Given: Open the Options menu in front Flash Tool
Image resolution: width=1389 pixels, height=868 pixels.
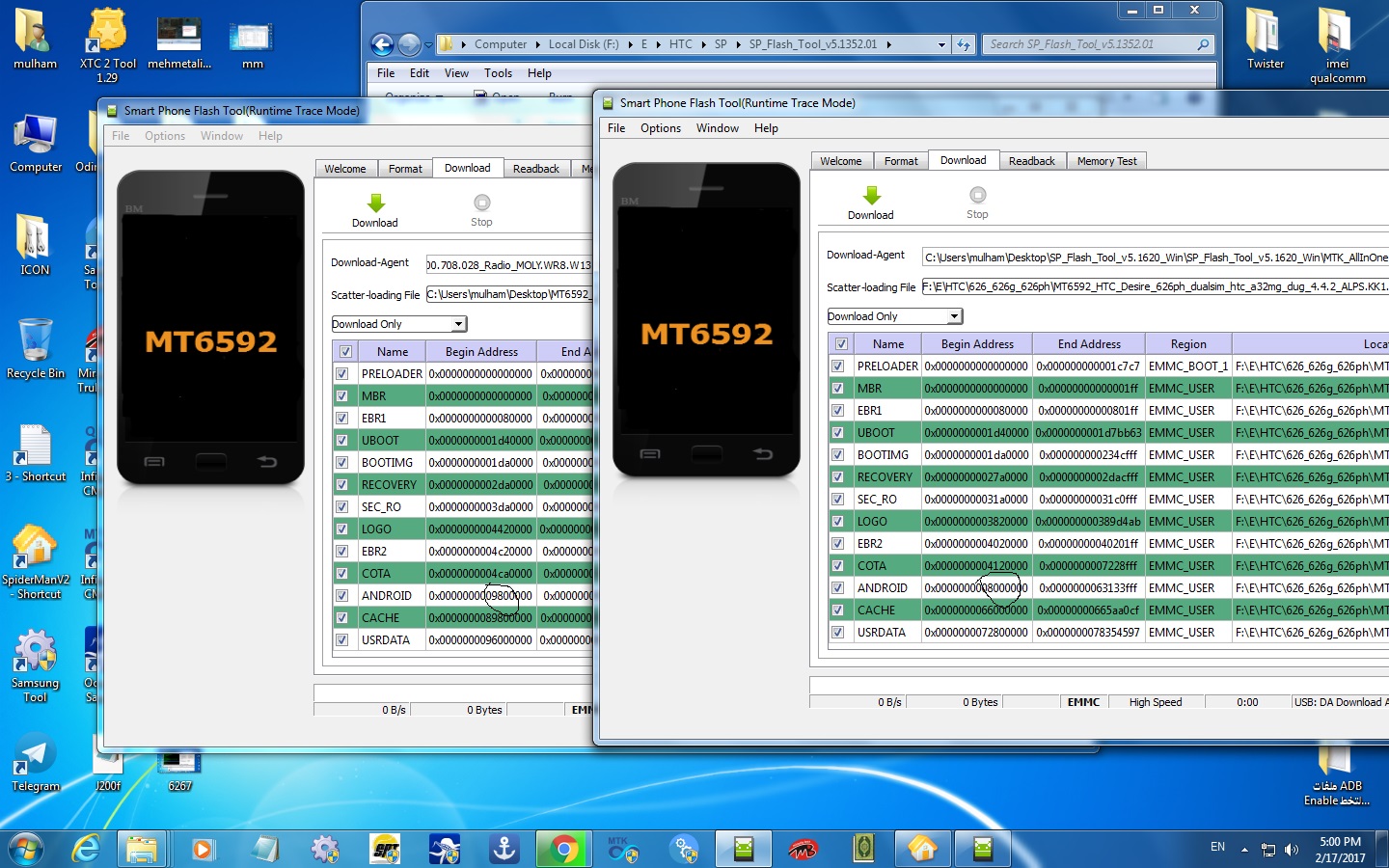Looking at the screenshot, I should (661, 128).
